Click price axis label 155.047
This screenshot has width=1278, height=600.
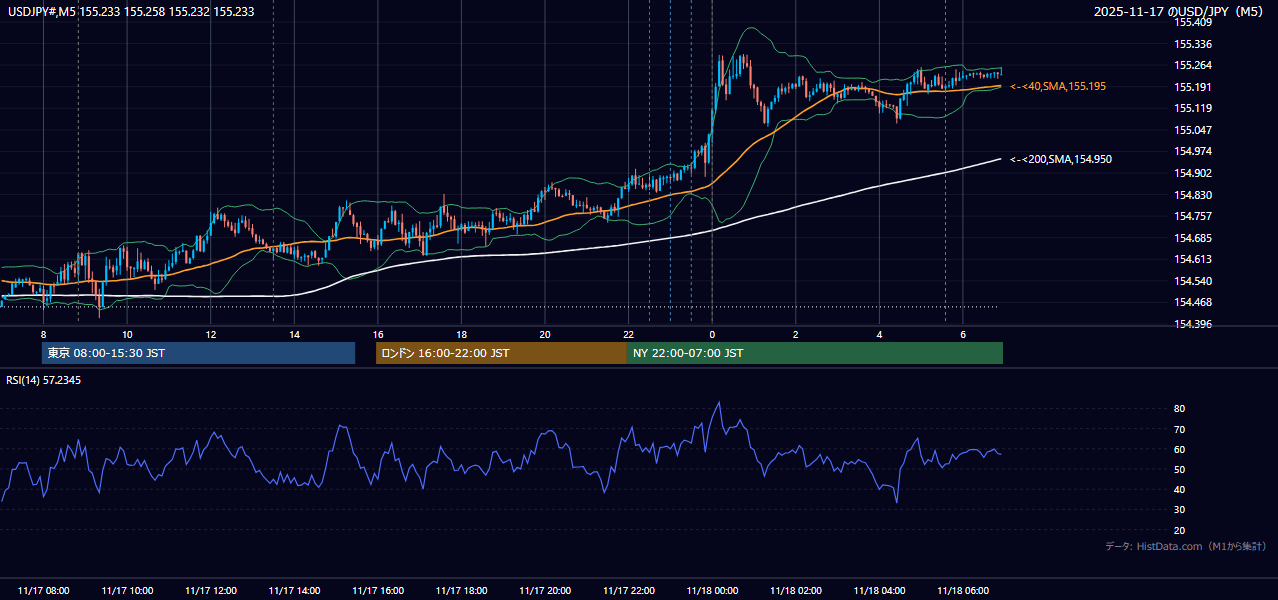pos(1193,130)
